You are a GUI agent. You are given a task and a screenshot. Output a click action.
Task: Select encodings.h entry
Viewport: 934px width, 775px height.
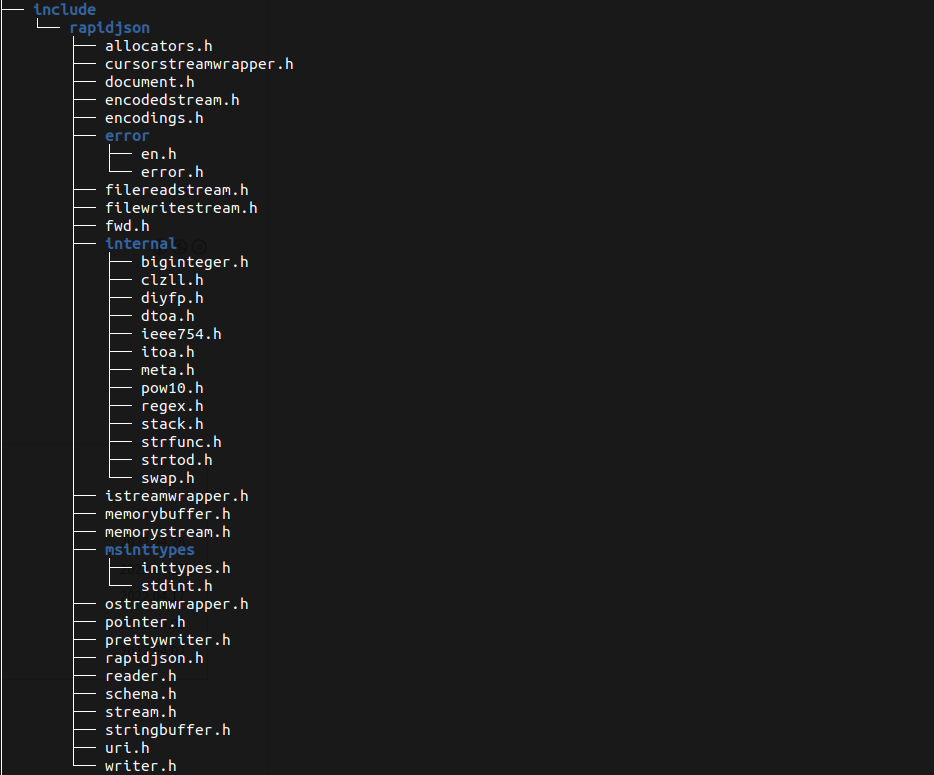[154, 118]
